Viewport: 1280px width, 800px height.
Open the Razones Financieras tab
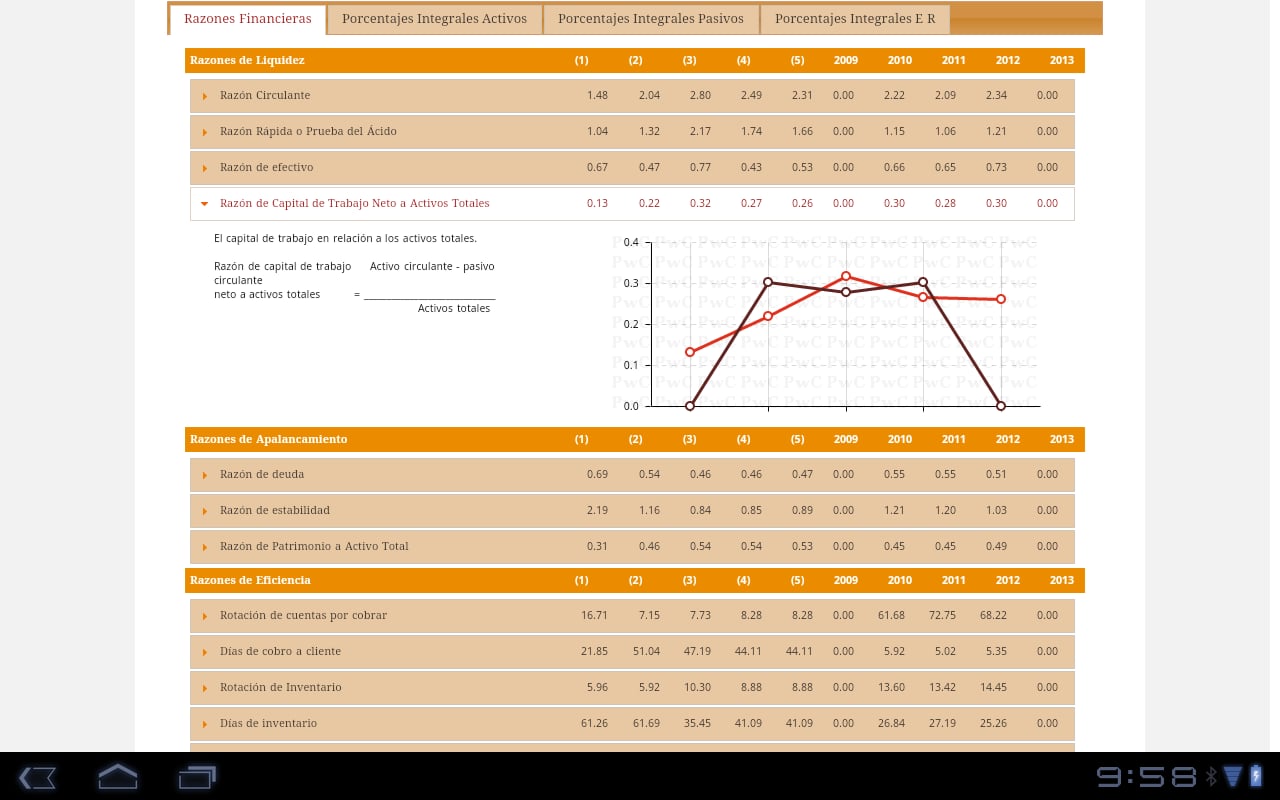click(247, 19)
